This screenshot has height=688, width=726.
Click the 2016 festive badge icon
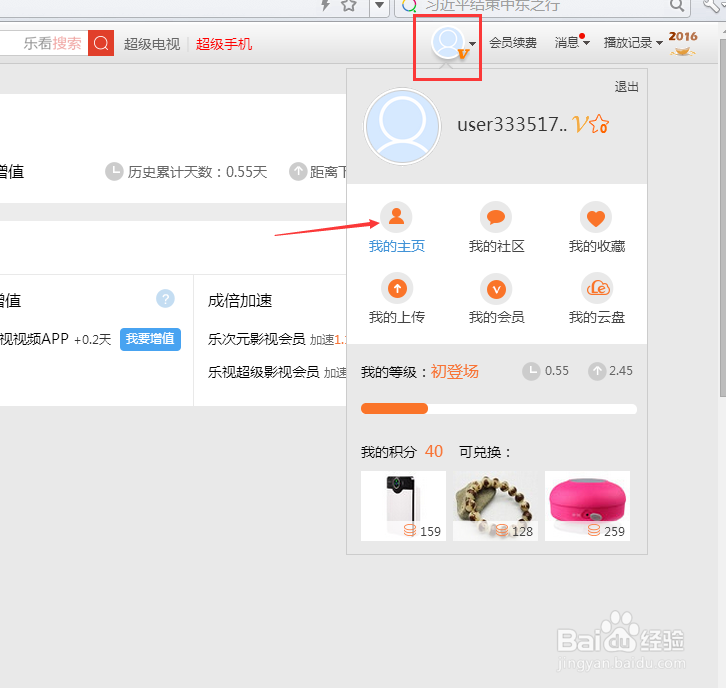(x=683, y=43)
